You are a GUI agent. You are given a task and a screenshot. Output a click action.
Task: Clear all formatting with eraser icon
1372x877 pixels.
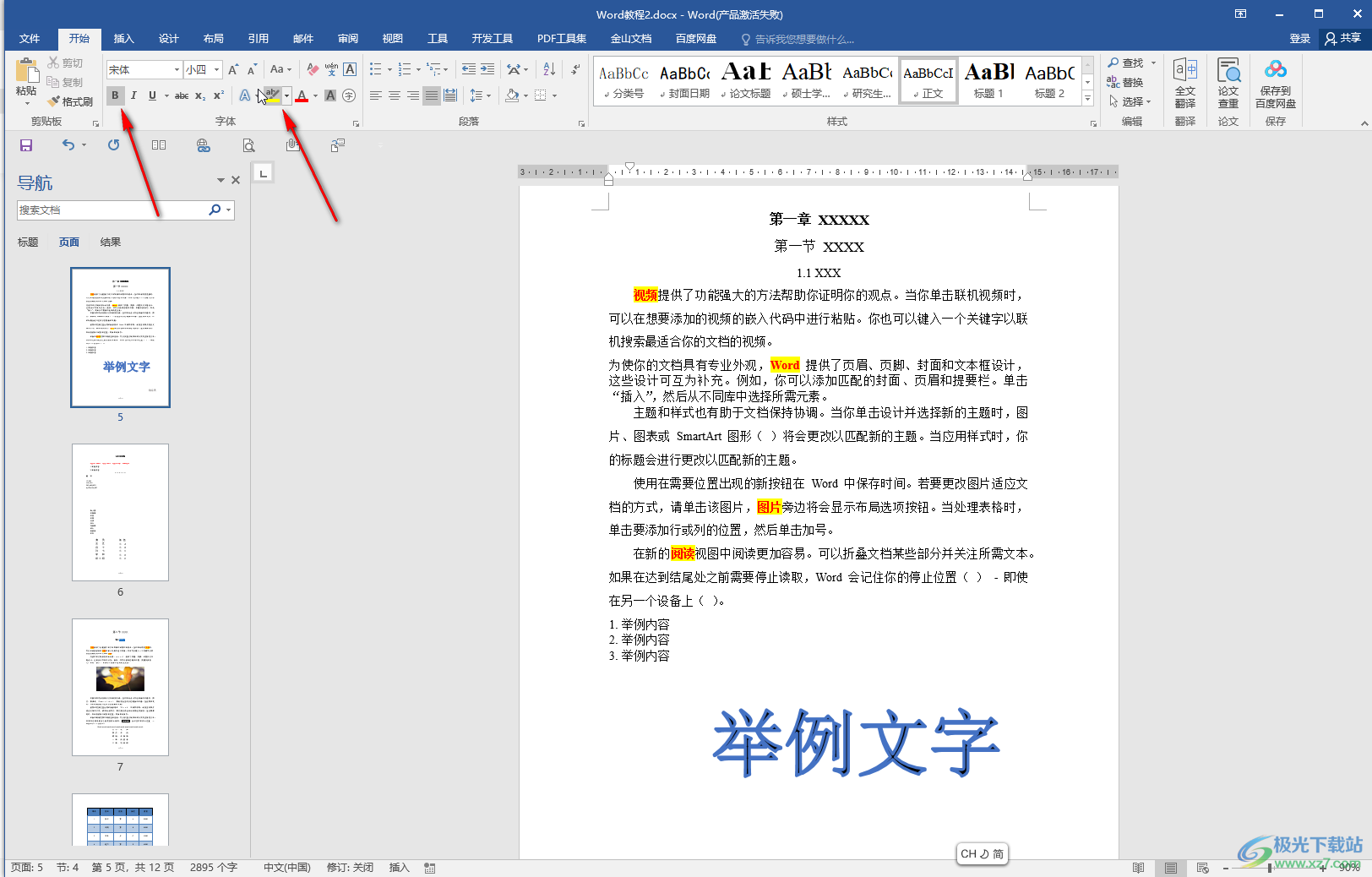[x=313, y=69]
